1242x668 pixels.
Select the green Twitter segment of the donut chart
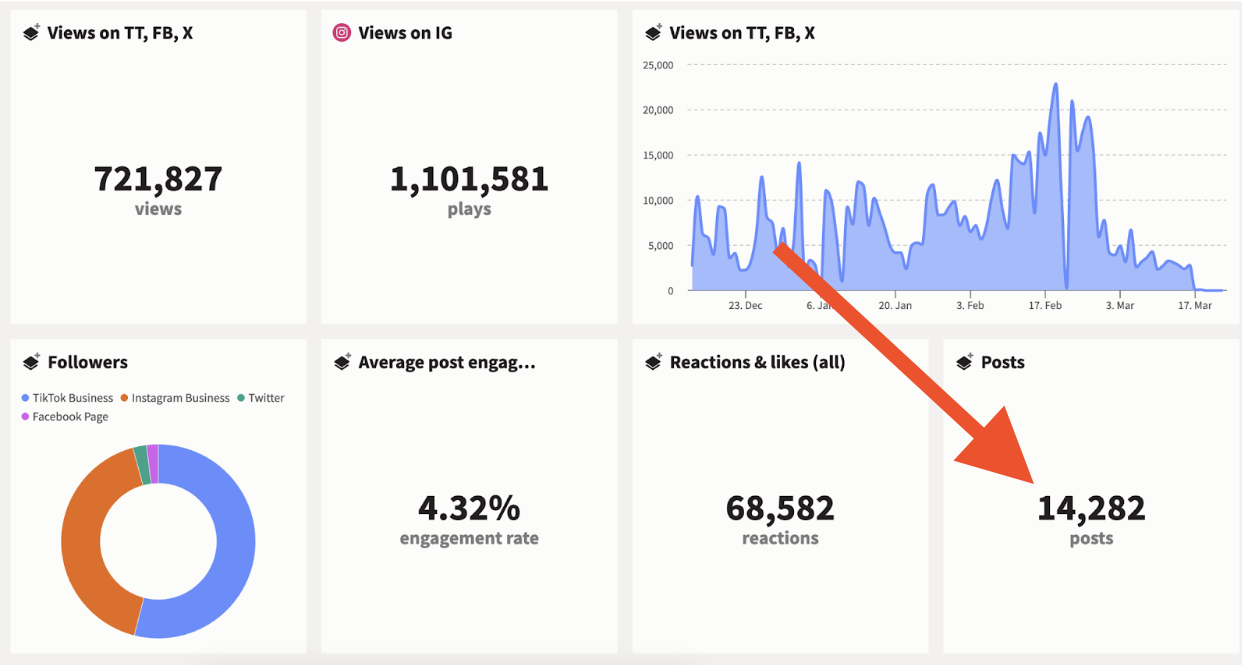(x=141, y=465)
